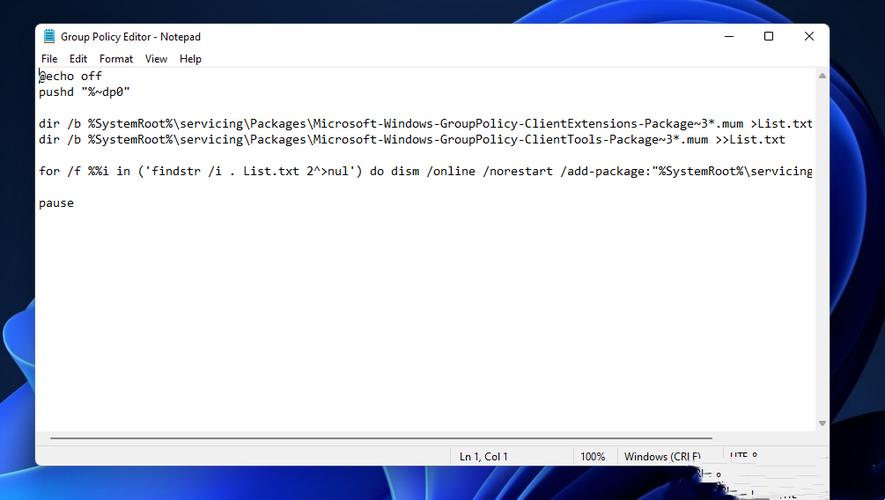The image size is (885, 500).
Task: Click the '>>List.txt' text on fourth line
Action: click(750, 139)
